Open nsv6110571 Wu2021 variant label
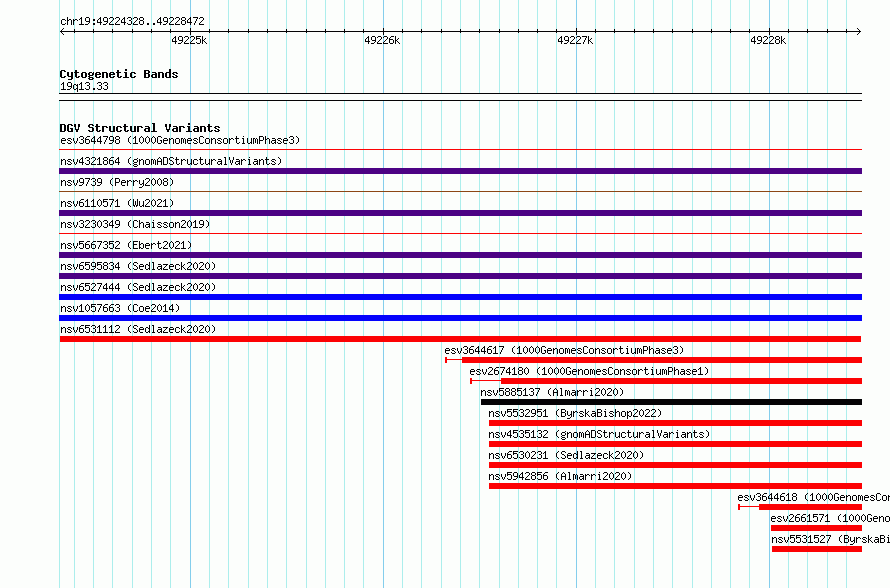This screenshot has width=890, height=588. [117, 203]
